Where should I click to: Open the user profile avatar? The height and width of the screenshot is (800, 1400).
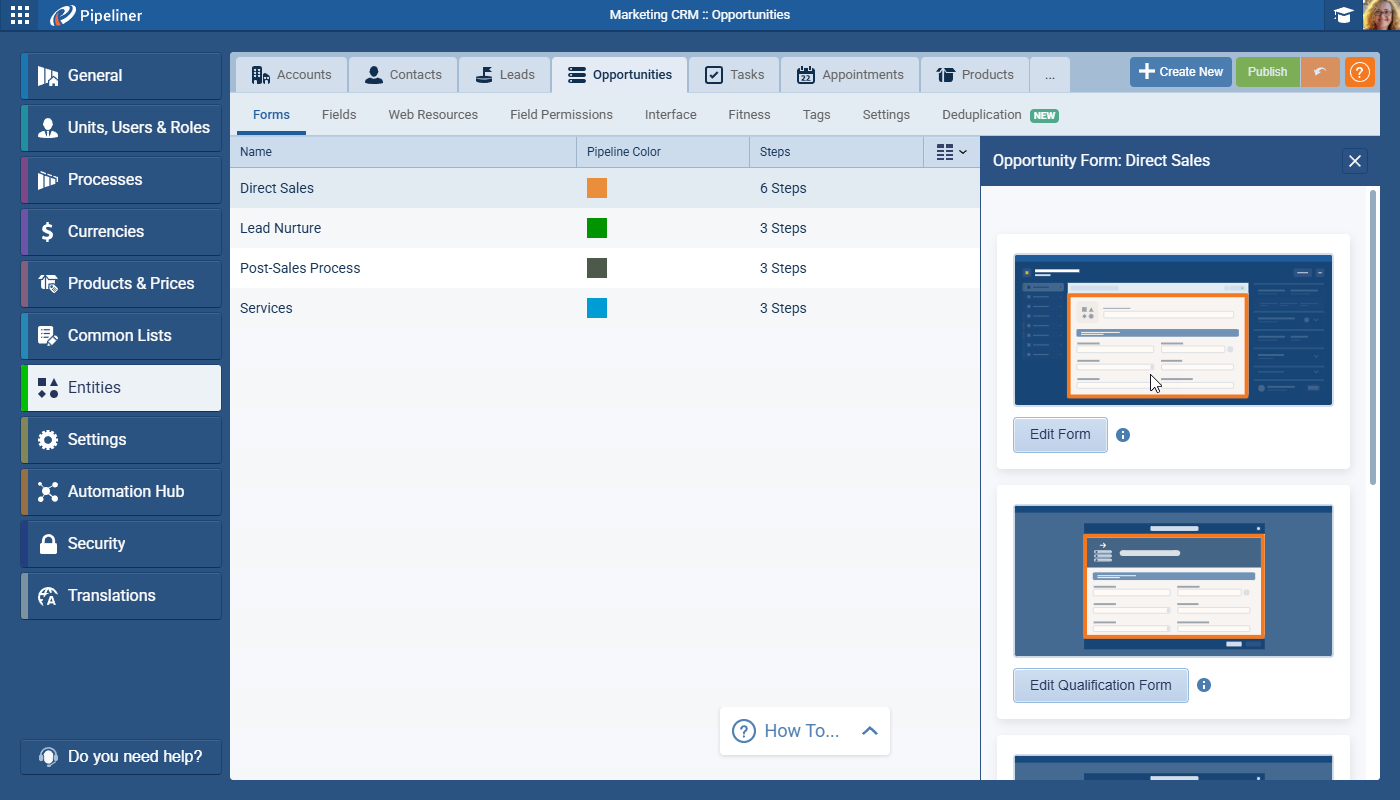pos(1381,15)
